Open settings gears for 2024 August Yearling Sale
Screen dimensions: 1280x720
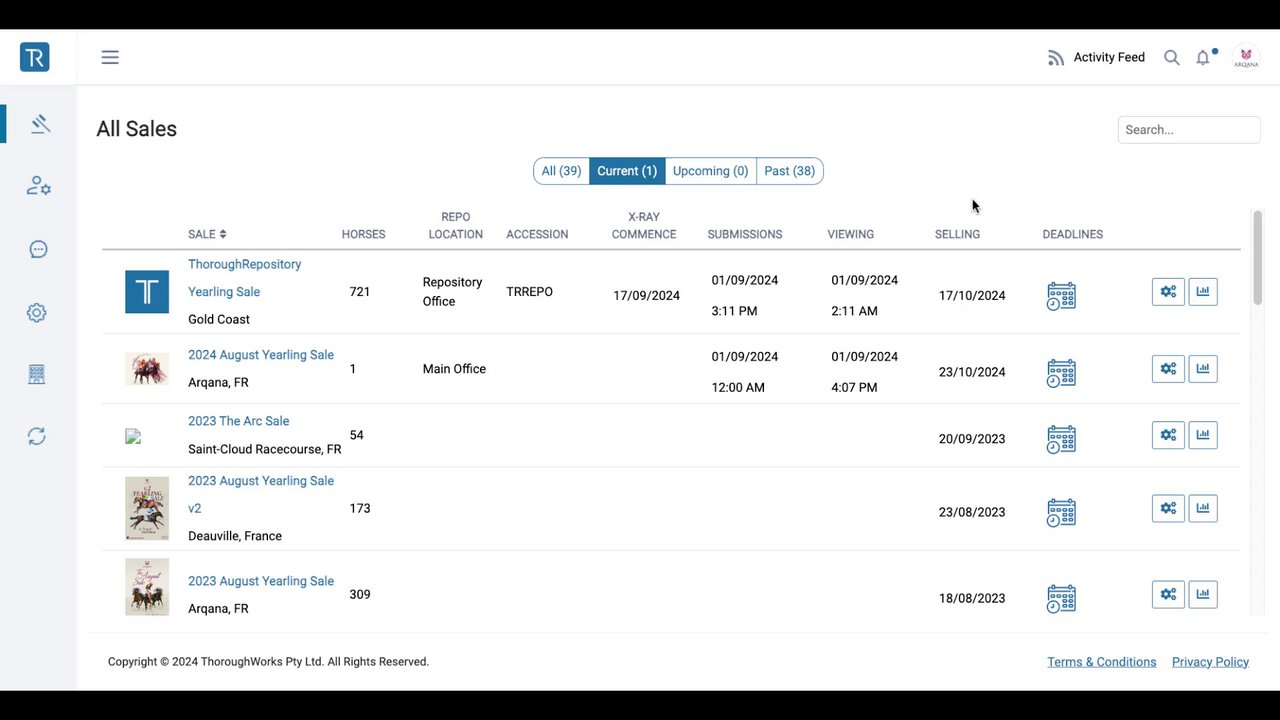[x=1168, y=369]
